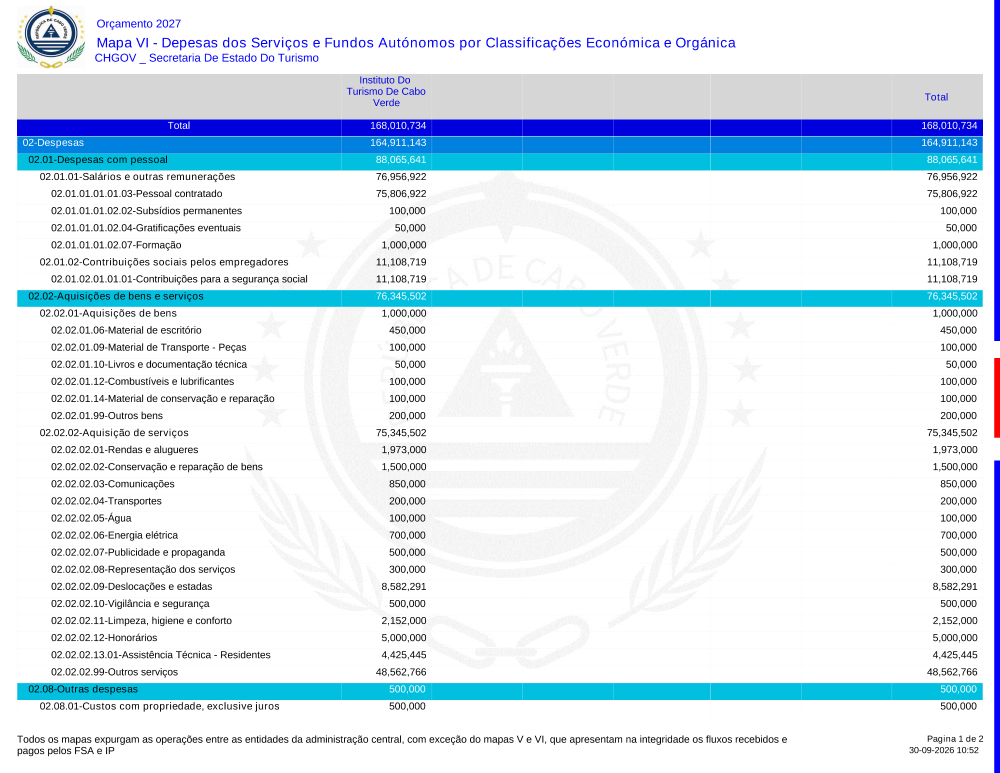Click '02.02.02-Aquisição de serviços' row label

[x=114, y=433]
